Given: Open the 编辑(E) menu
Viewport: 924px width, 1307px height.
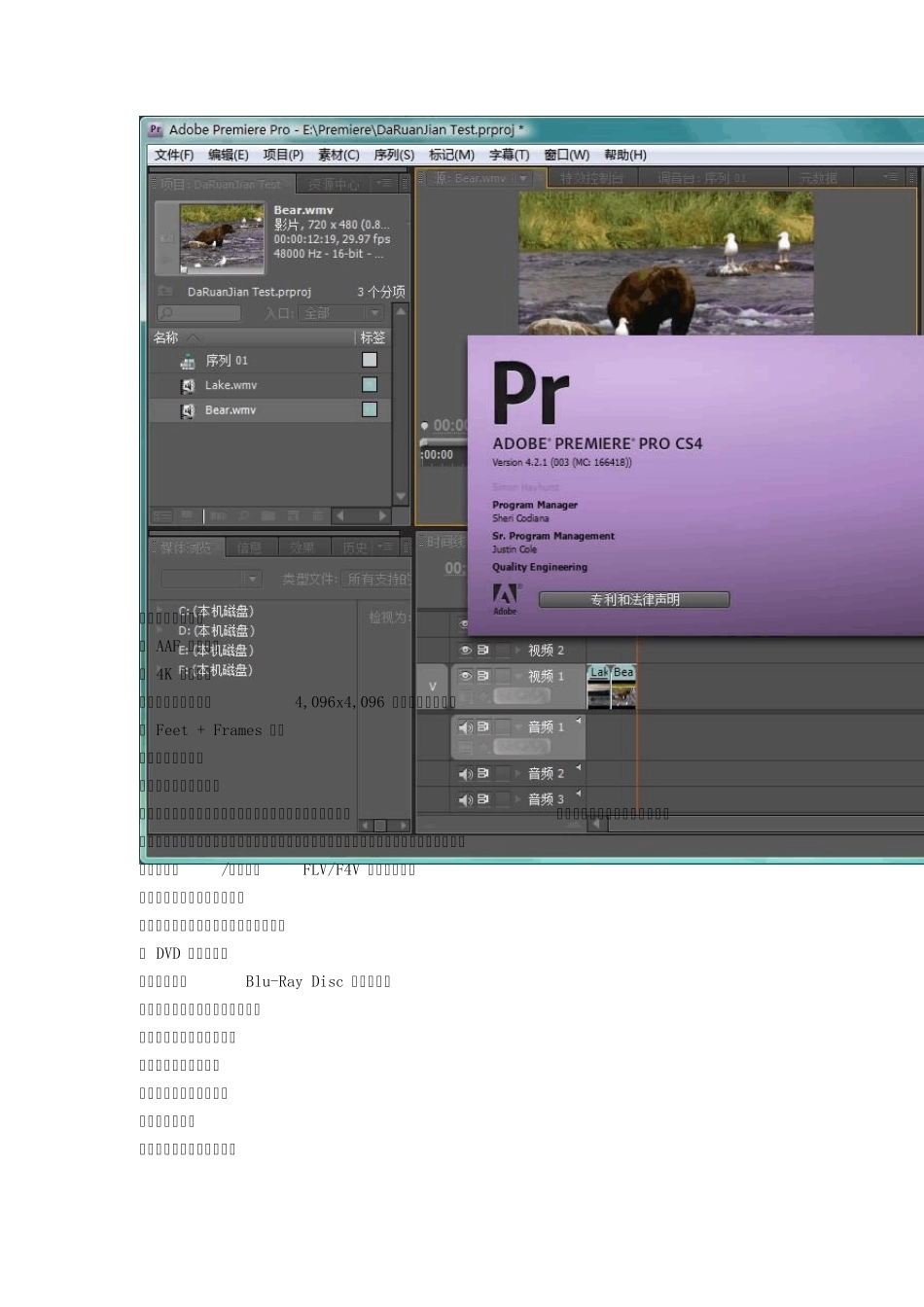Looking at the screenshot, I should pyautogui.click(x=229, y=155).
